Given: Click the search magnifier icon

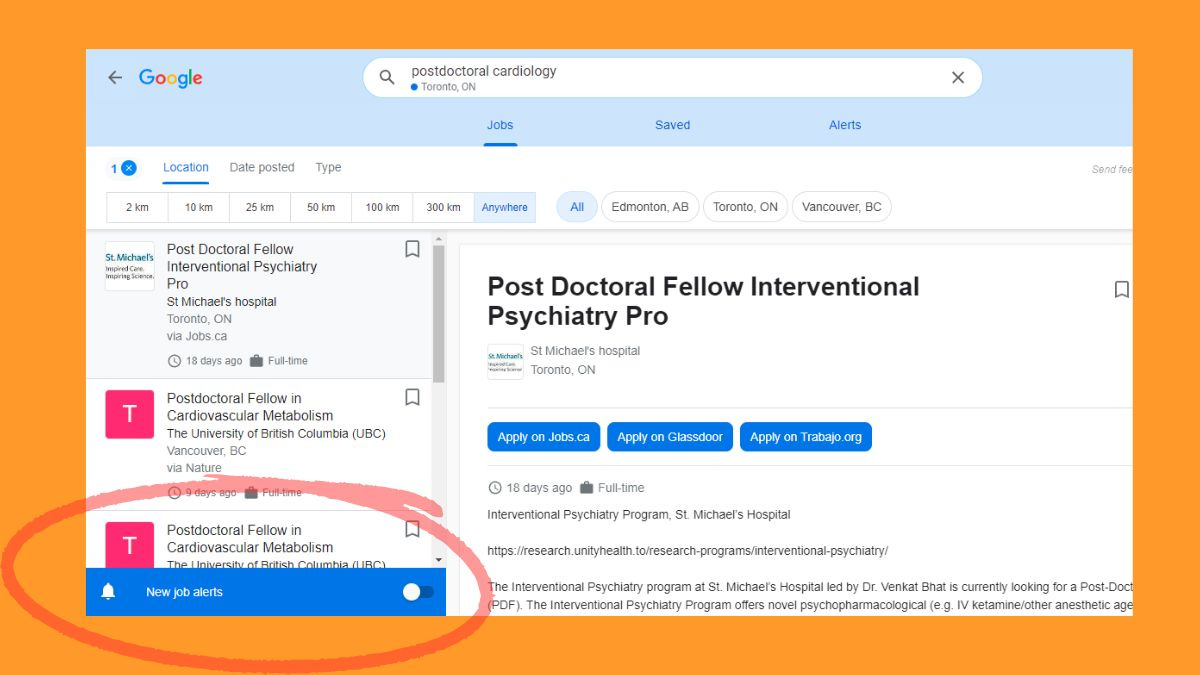Looking at the screenshot, I should [x=387, y=77].
